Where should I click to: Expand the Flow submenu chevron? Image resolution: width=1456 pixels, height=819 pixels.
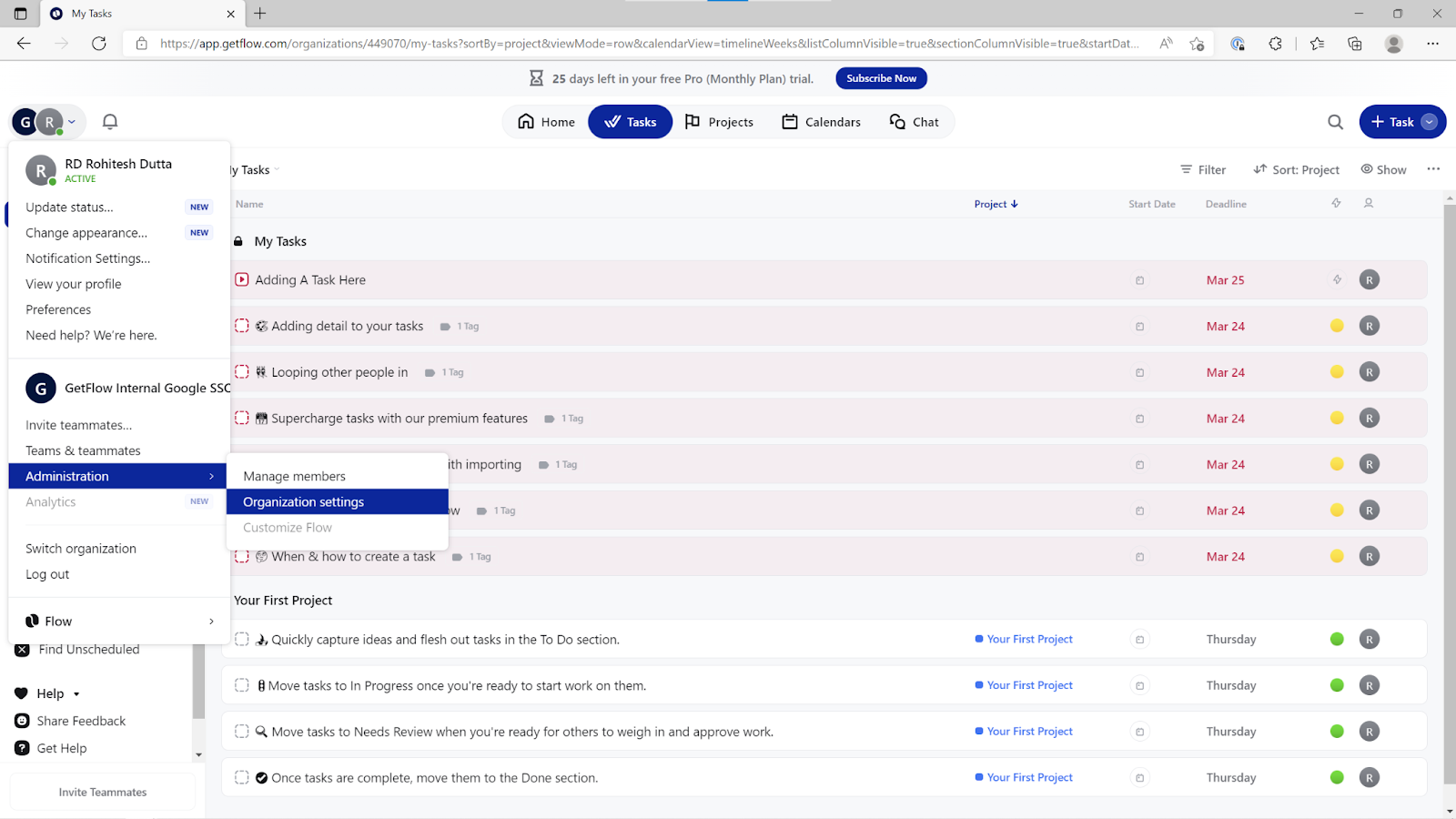pos(211,622)
